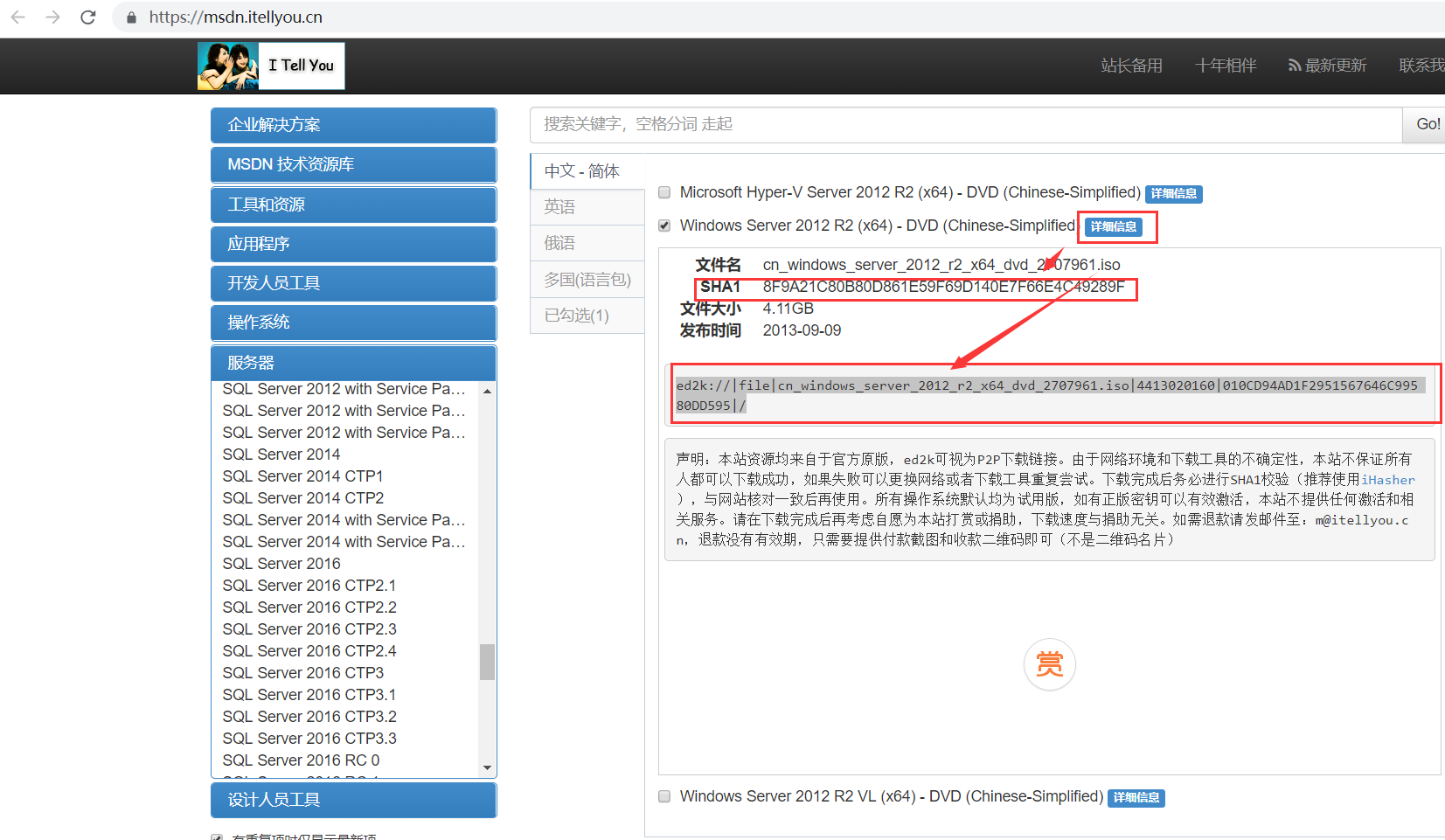Viewport: 1445px width, 840px height.
Task: Click the server list scrollbar thumb
Action: click(x=487, y=662)
